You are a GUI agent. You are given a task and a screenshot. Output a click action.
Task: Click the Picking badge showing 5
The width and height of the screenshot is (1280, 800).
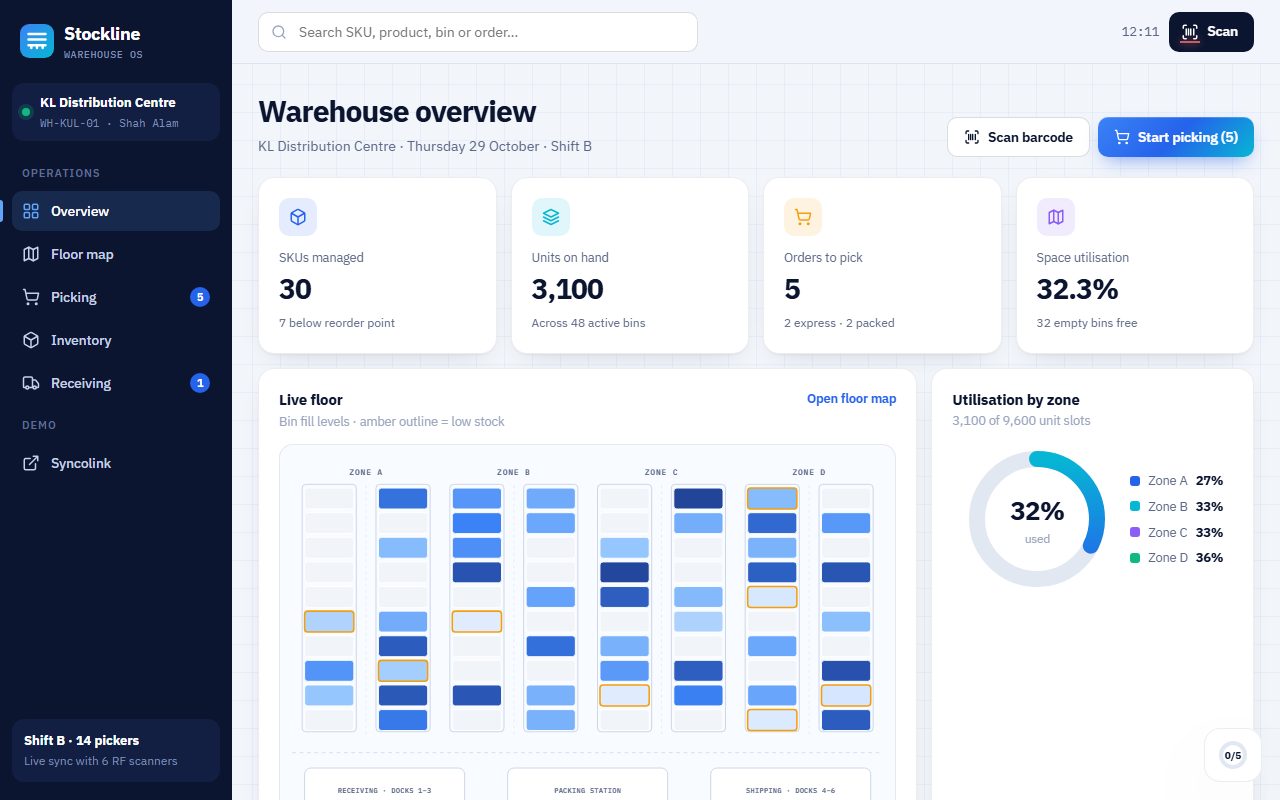pyautogui.click(x=200, y=297)
